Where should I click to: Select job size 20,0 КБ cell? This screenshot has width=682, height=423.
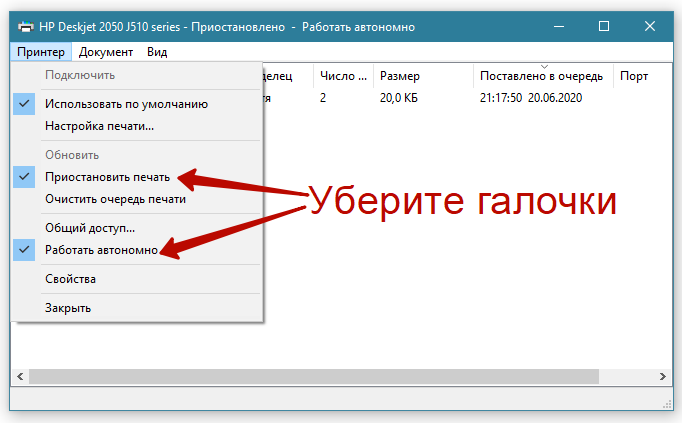(398, 98)
